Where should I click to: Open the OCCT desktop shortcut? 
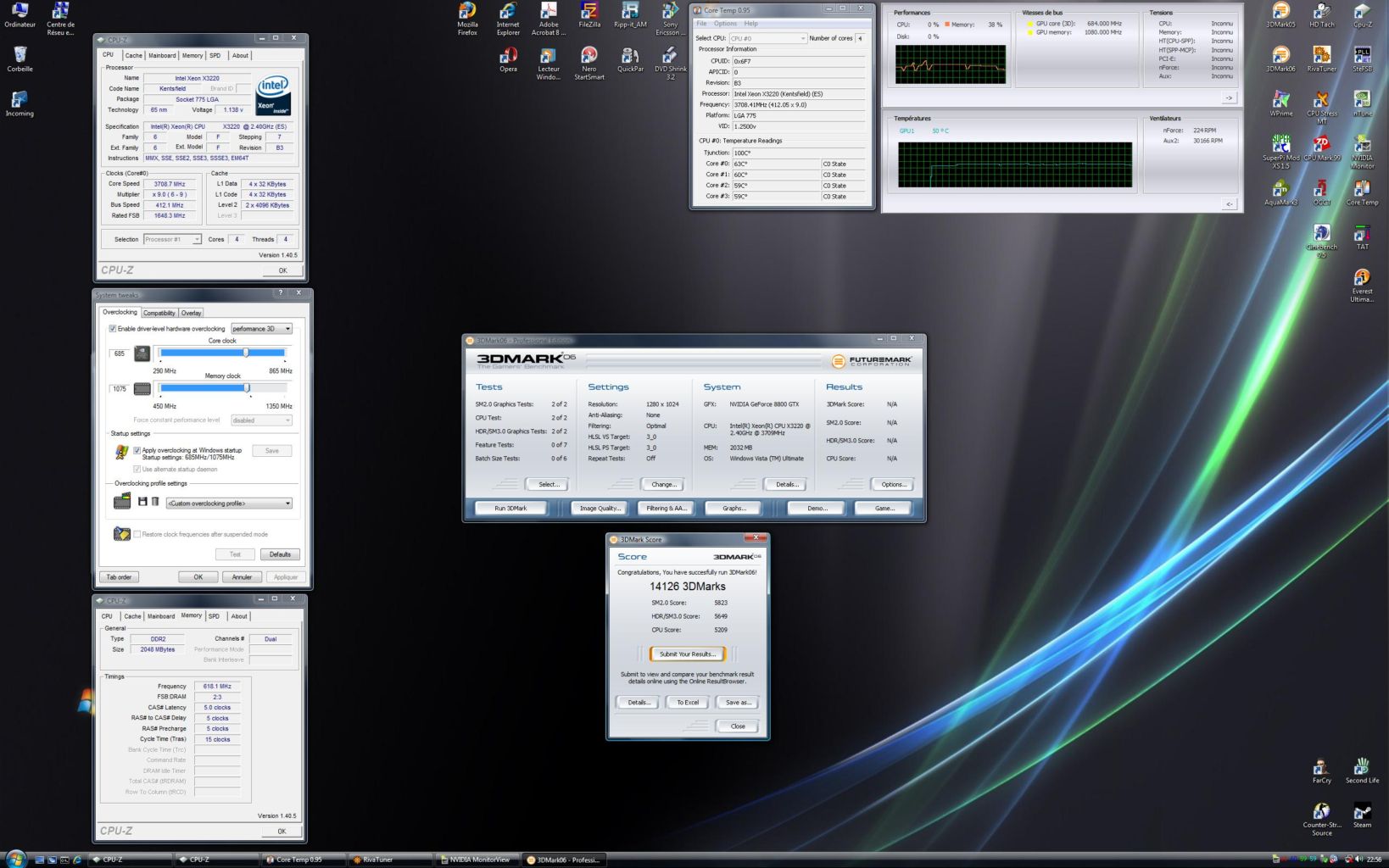(1321, 192)
